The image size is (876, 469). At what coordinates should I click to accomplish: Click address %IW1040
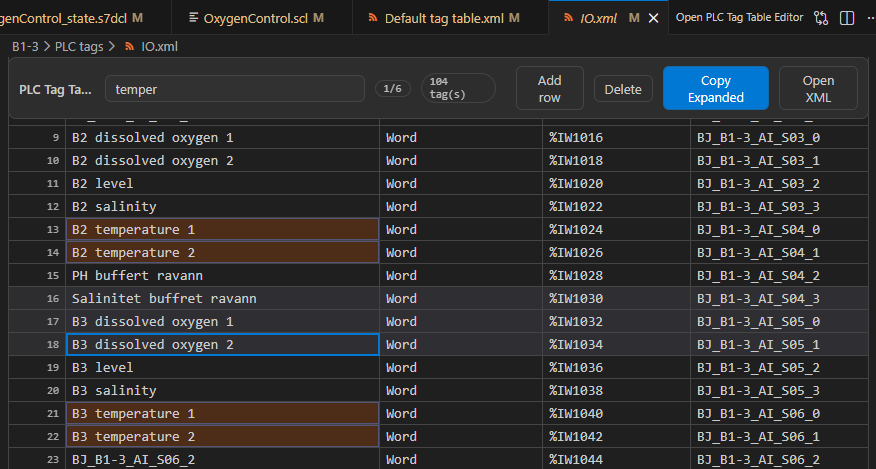pyautogui.click(x=575, y=414)
